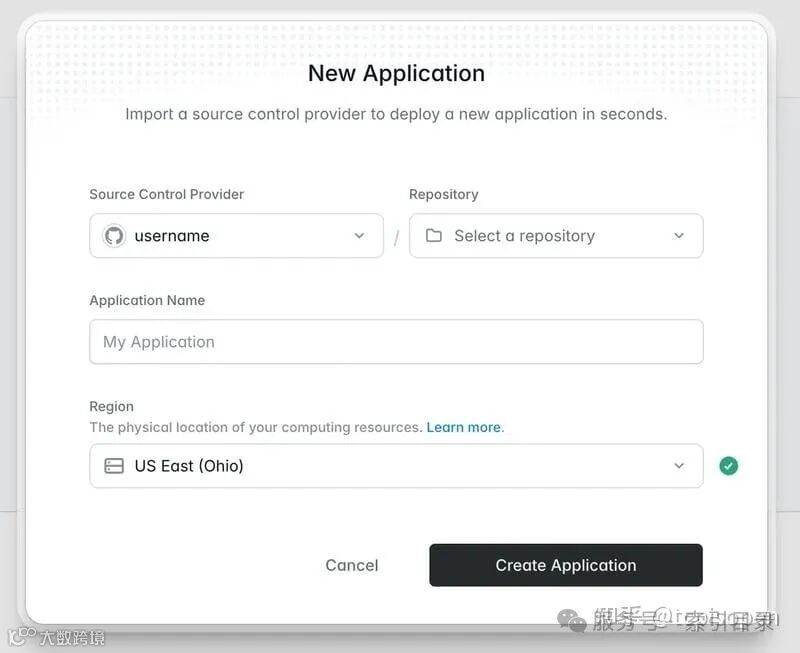Click the New Application heading
The image size is (800, 653).
click(396, 73)
